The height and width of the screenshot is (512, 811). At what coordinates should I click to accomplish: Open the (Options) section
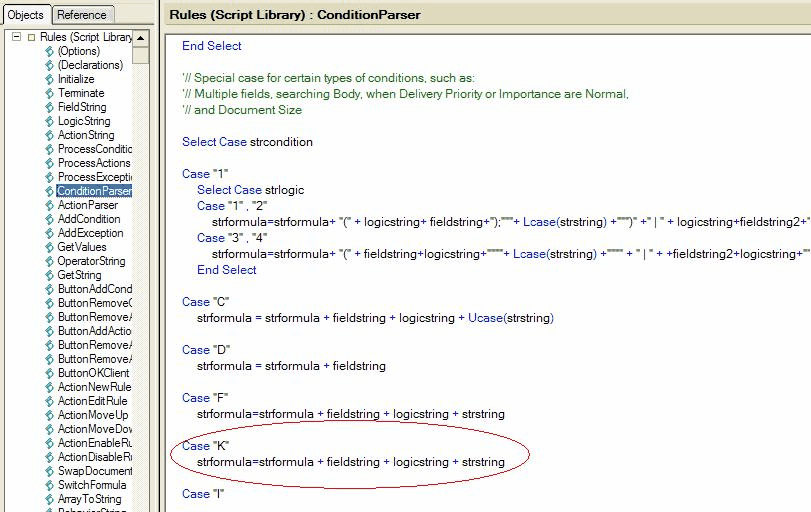(79, 51)
